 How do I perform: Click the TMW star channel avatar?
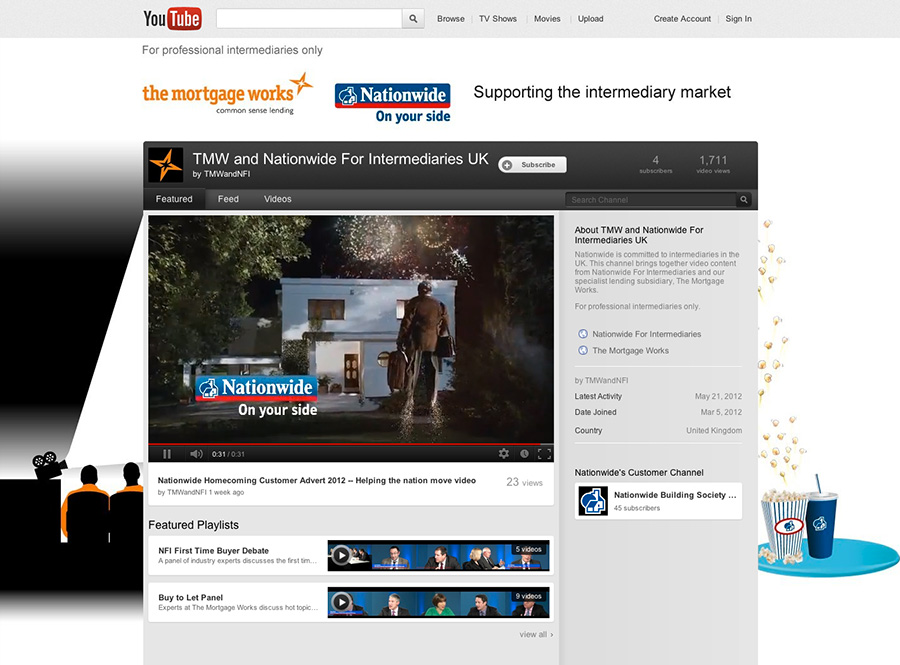(x=166, y=165)
